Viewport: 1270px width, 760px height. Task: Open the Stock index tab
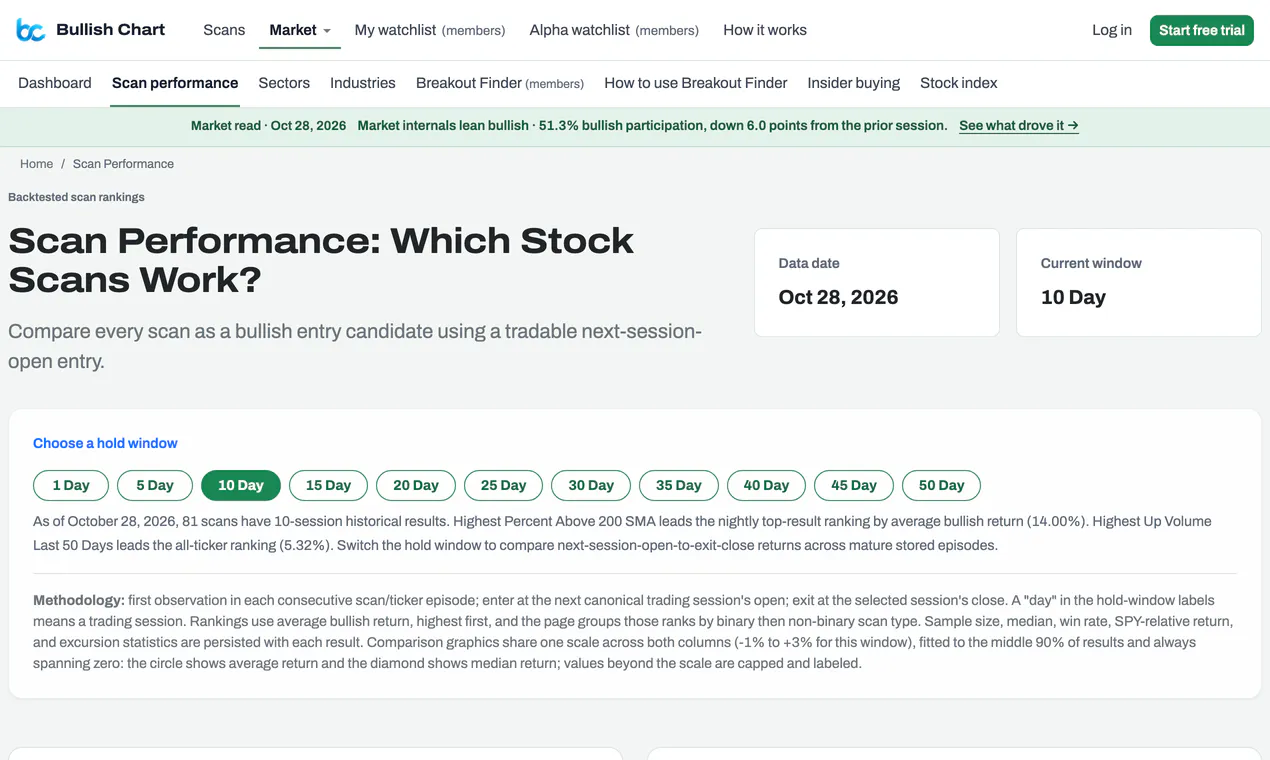click(959, 83)
